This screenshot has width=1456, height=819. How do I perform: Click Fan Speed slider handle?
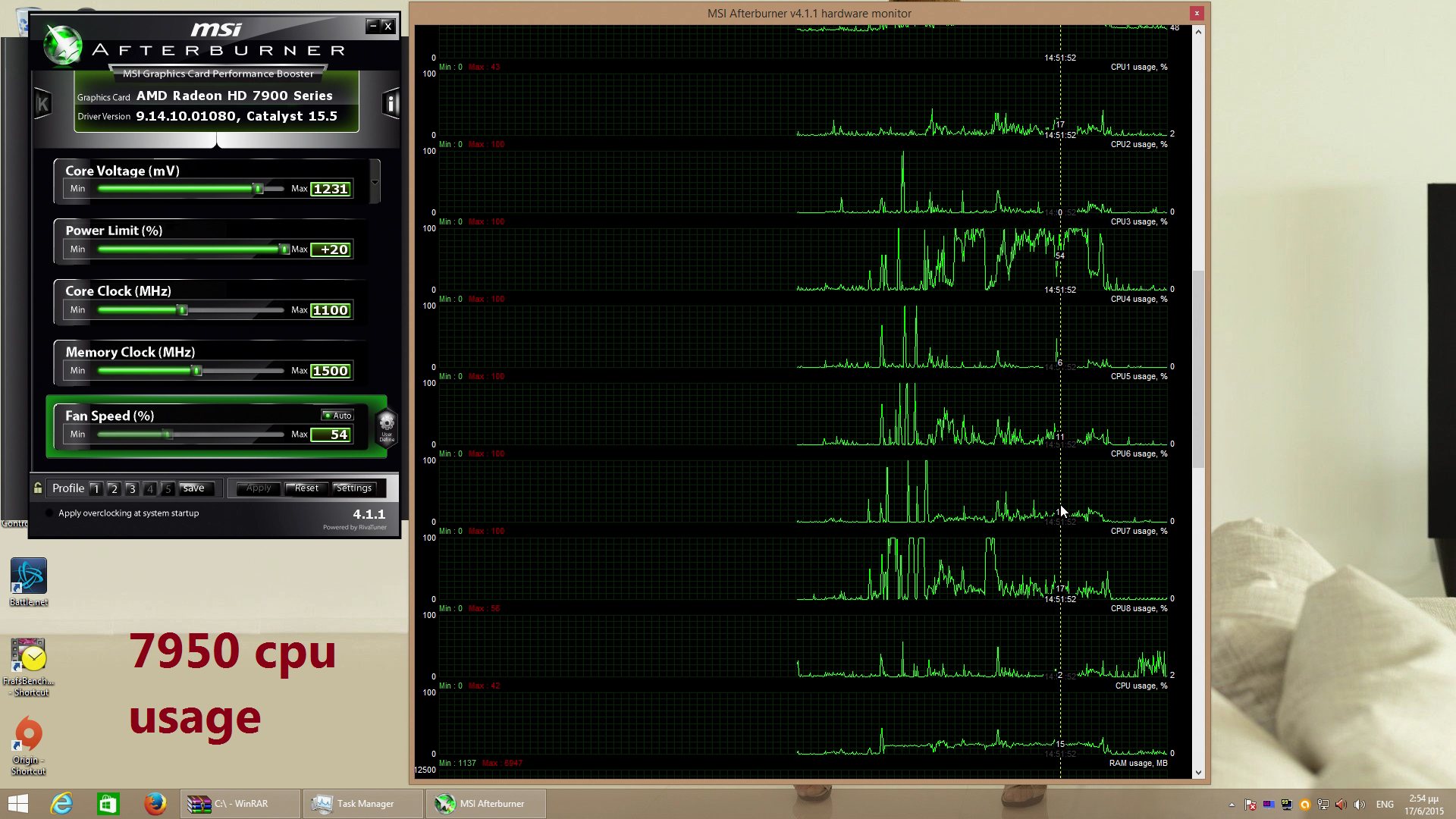(x=168, y=435)
